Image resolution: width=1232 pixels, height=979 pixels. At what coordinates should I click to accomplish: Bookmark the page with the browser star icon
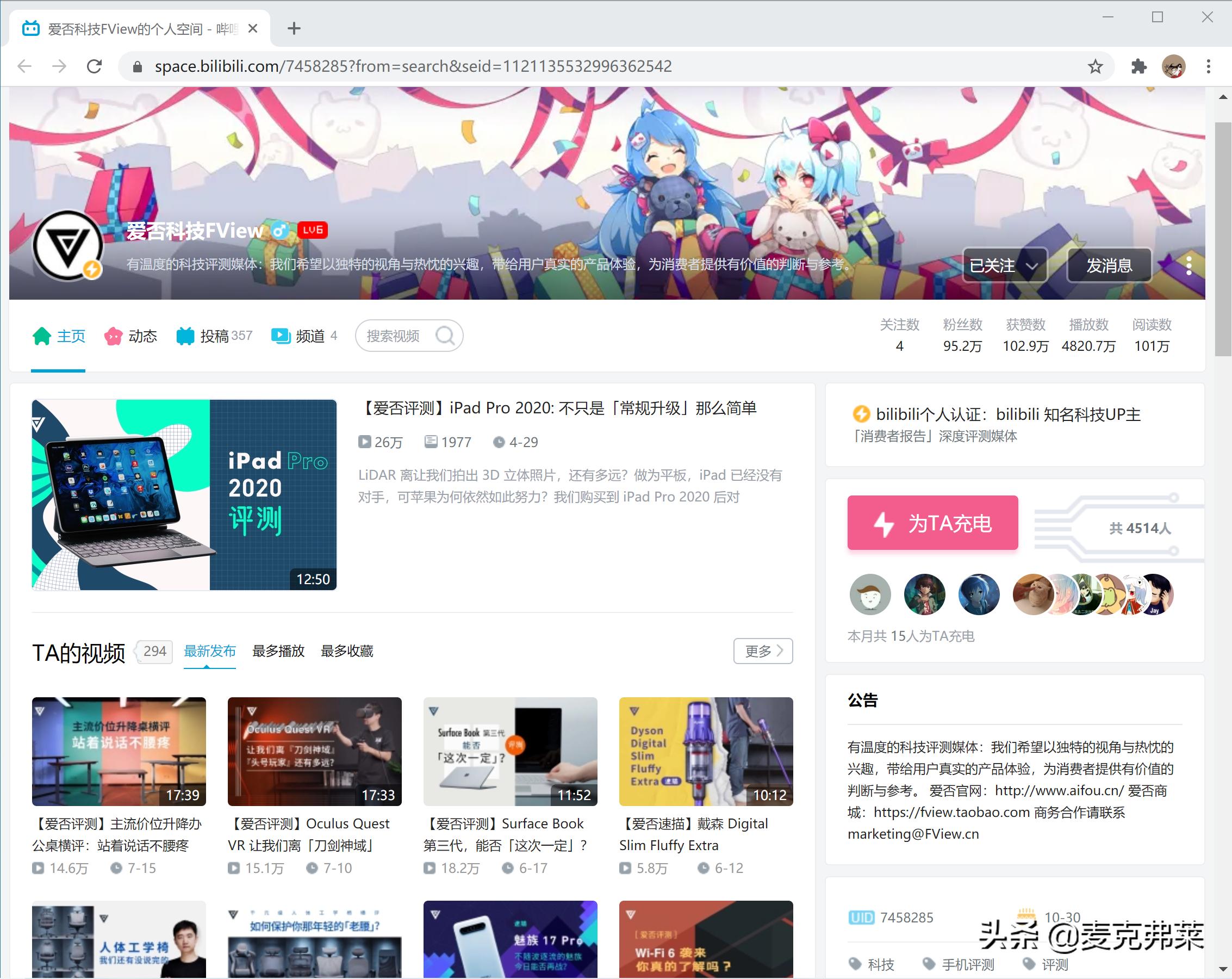(x=1095, y=66)
